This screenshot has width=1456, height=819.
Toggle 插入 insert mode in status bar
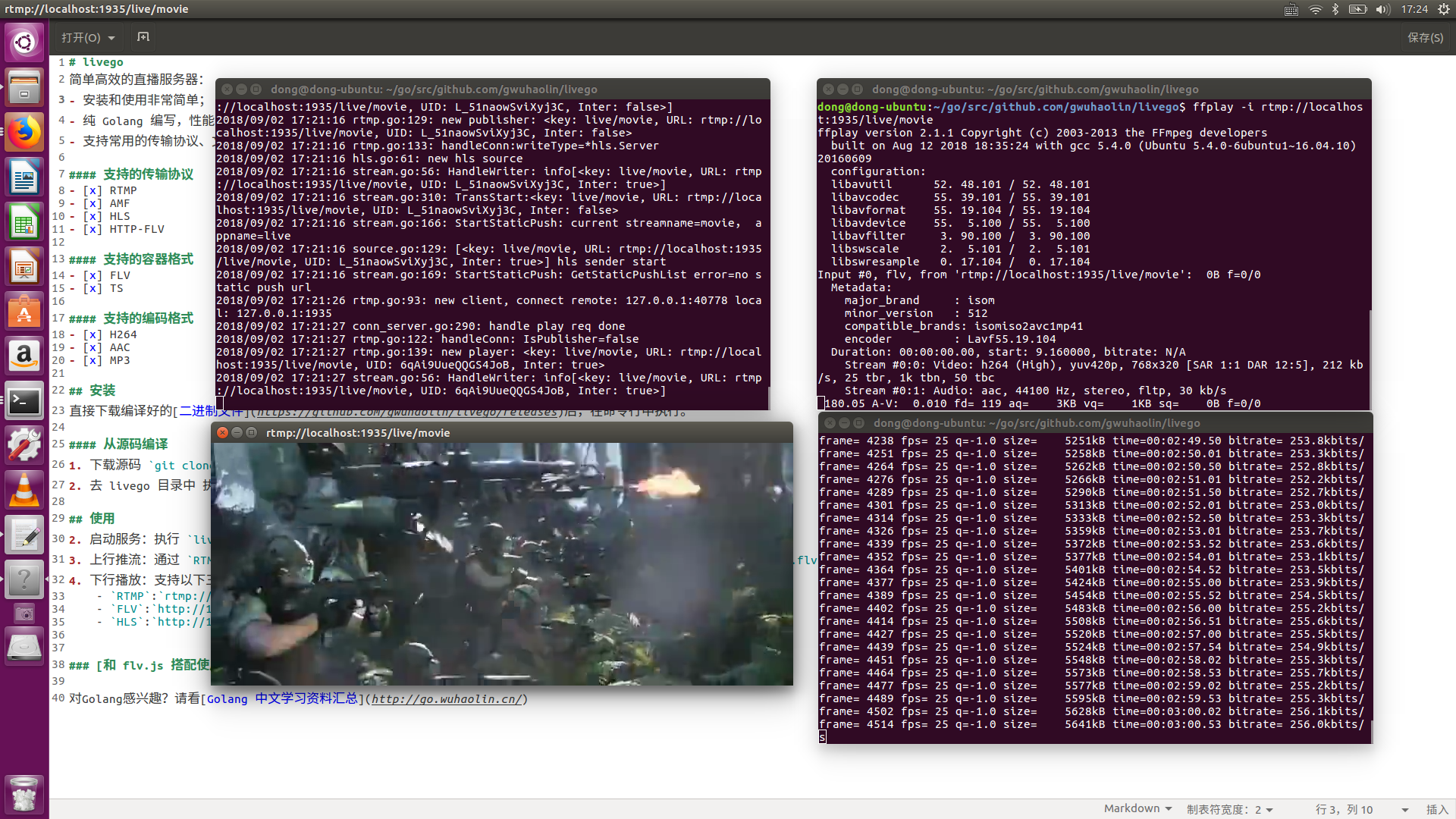pos(1437,809)
